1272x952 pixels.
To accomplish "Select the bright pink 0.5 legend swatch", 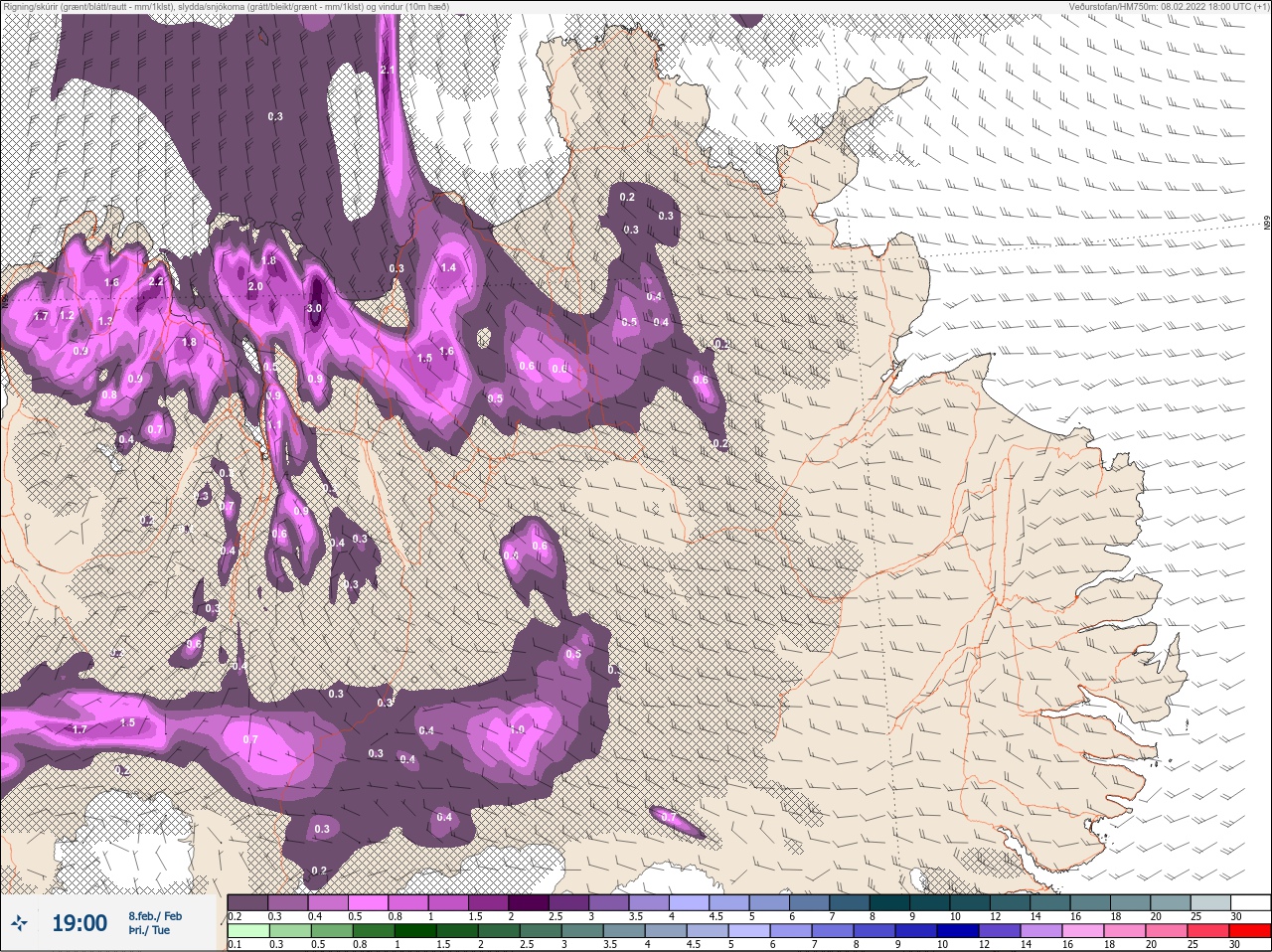I will 367,902.
